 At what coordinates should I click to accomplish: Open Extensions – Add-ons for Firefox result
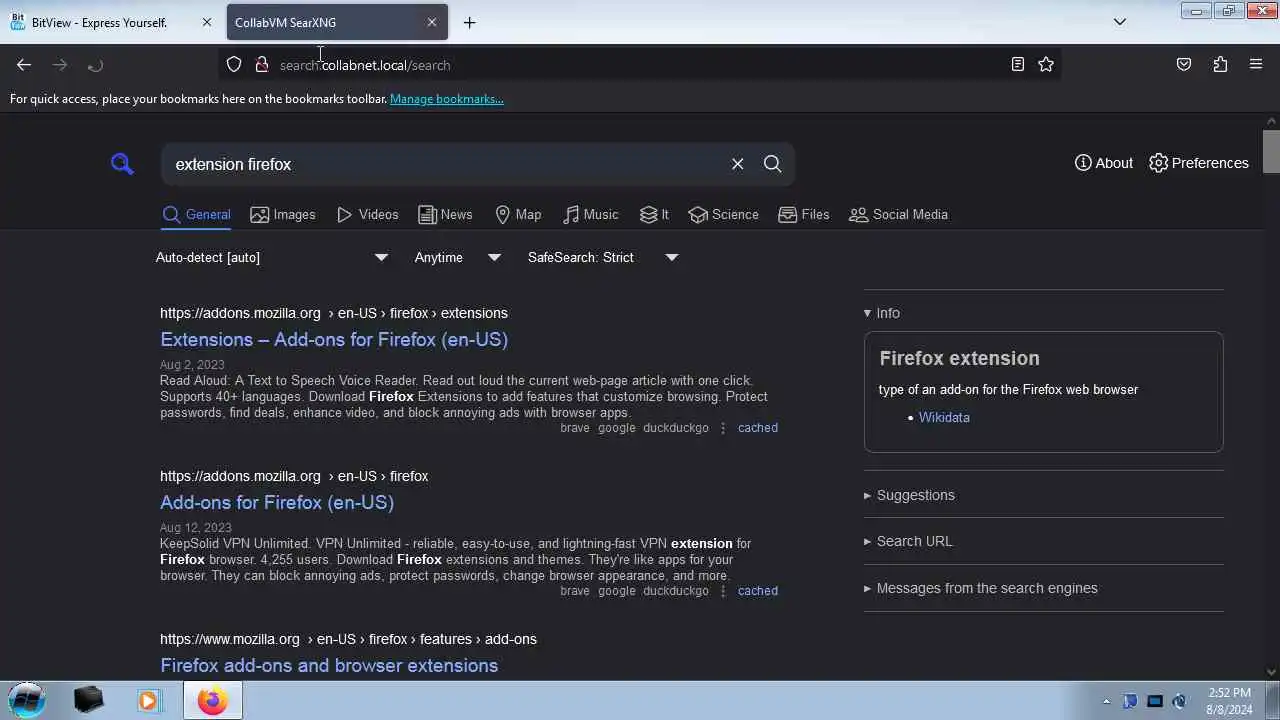coord(334,339)
